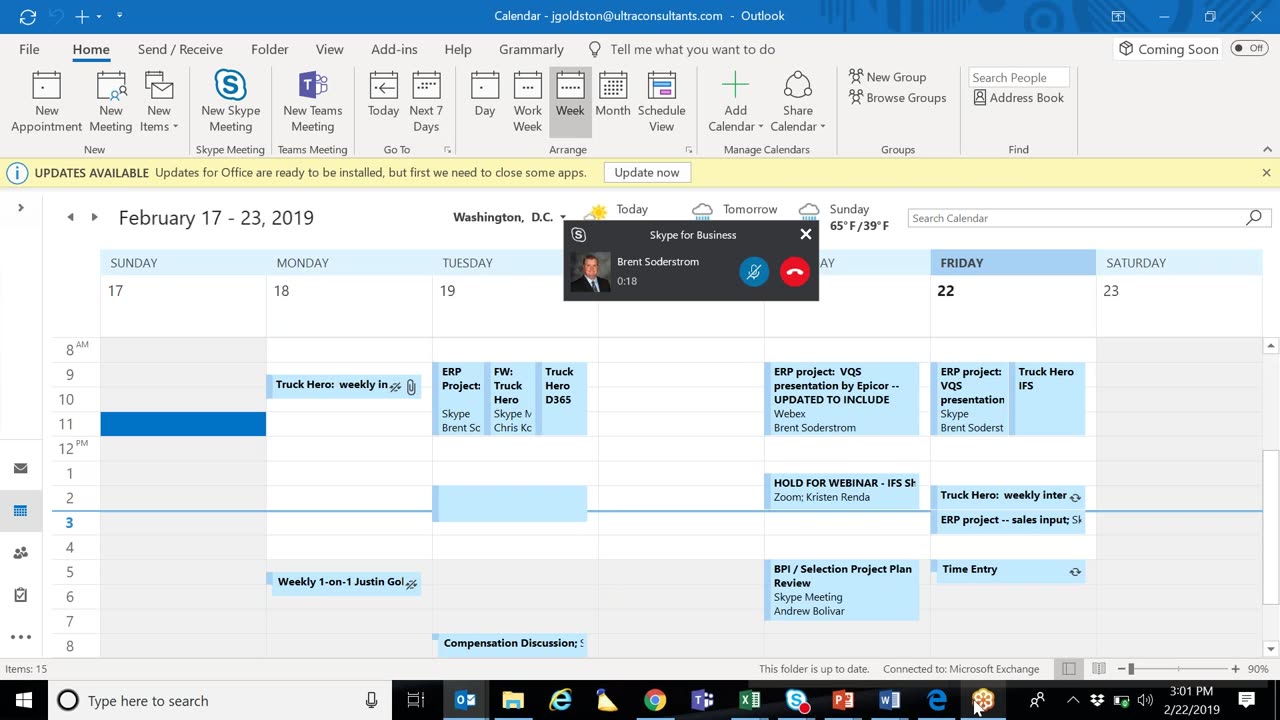Open more navigation options
The width and height of the screenshot is (1280, 720).
click(x=20, y=637)
